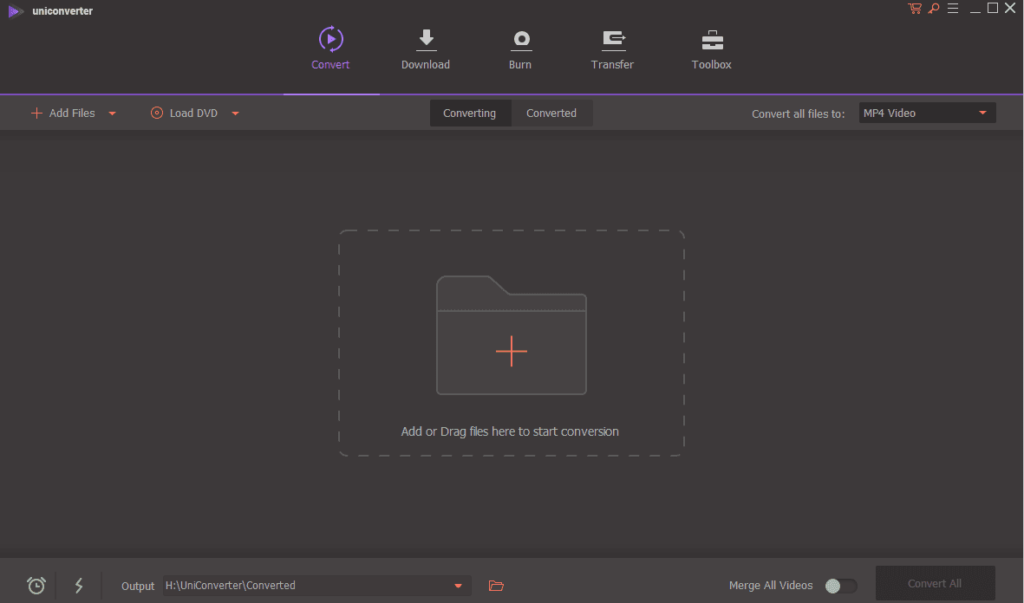Expand the output folder dropdown arrow

tap(458, 586)
